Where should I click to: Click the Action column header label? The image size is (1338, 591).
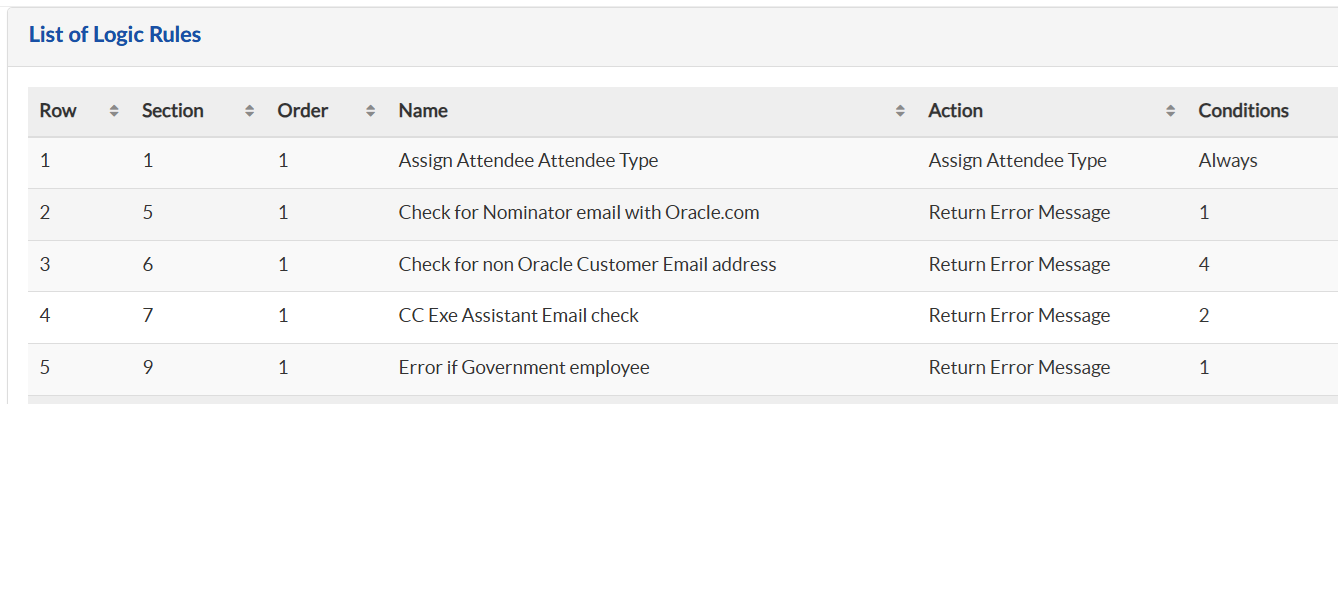tap(955, 111)
